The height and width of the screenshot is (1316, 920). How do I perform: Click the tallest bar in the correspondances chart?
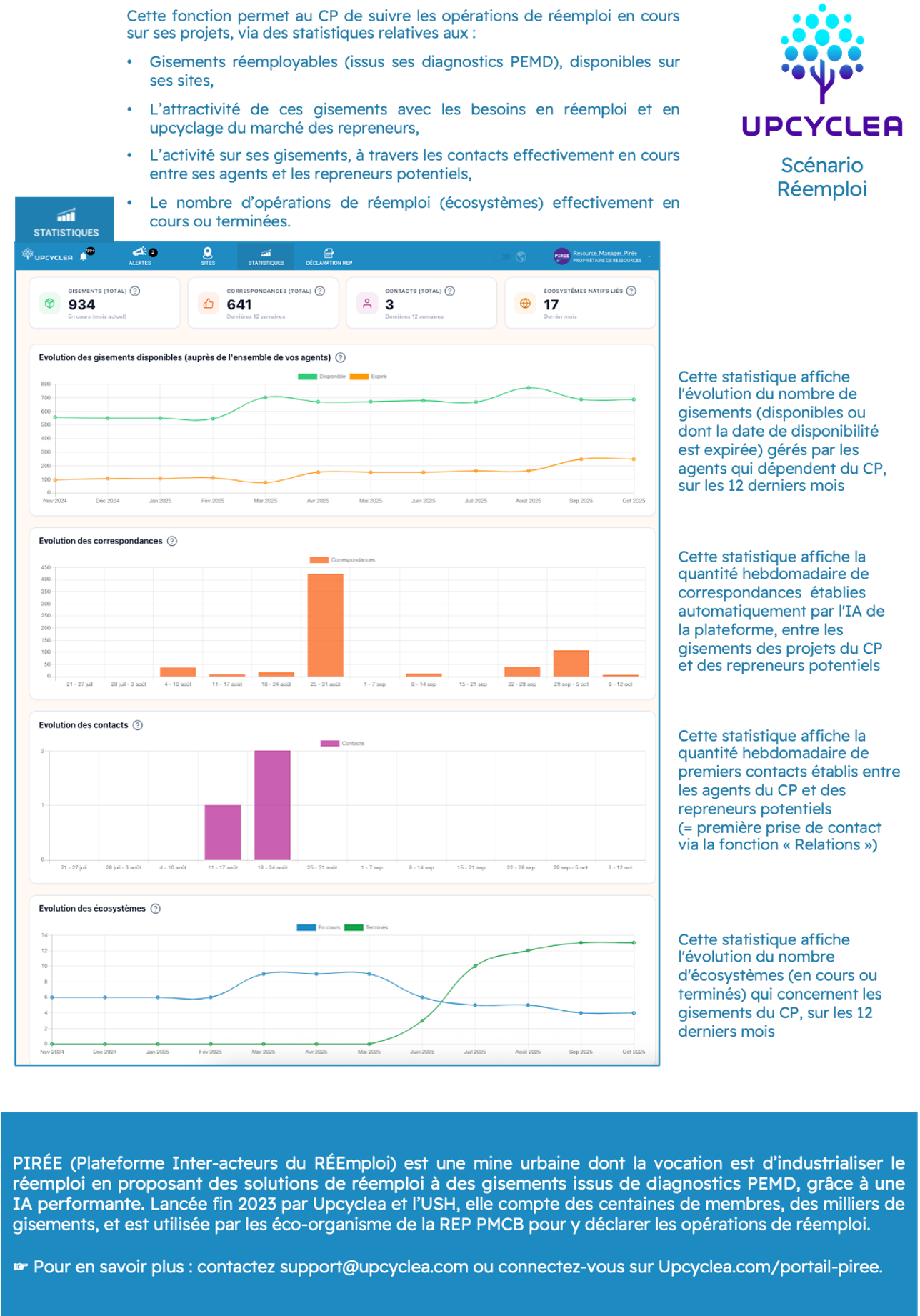pos(326,625)
